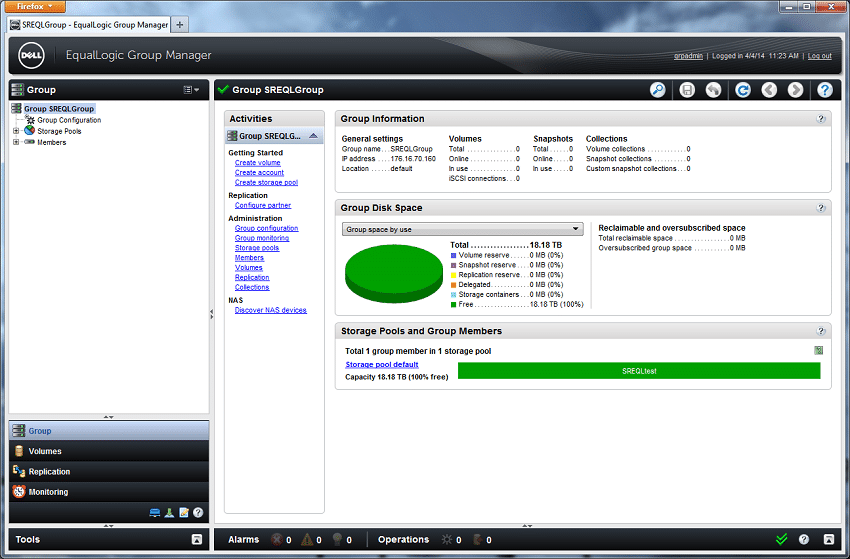The width and height of the screenshot is (850, 559).
Task: Click the grpadmin user link
Action: coord(688,56)
